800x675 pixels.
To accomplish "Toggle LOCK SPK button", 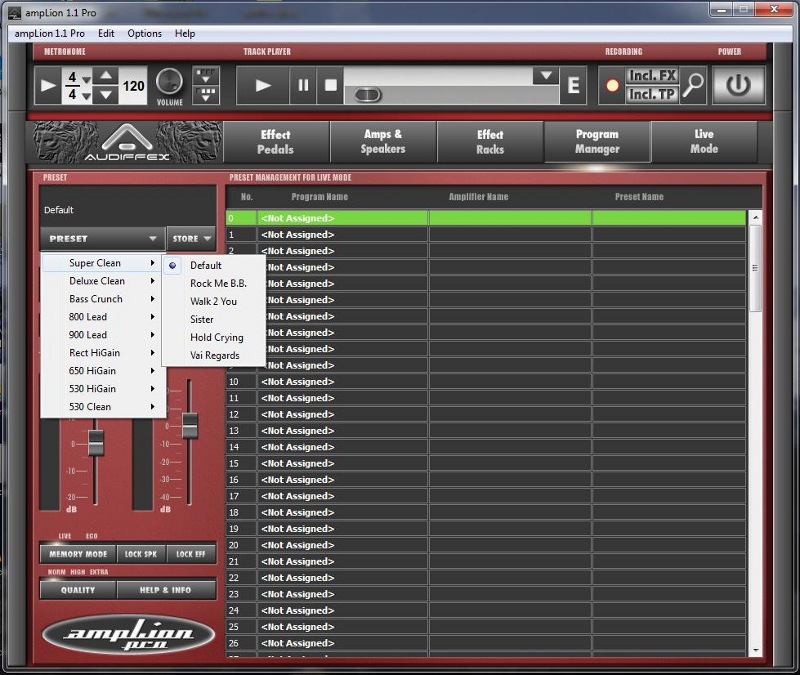I will pos(141,554).
